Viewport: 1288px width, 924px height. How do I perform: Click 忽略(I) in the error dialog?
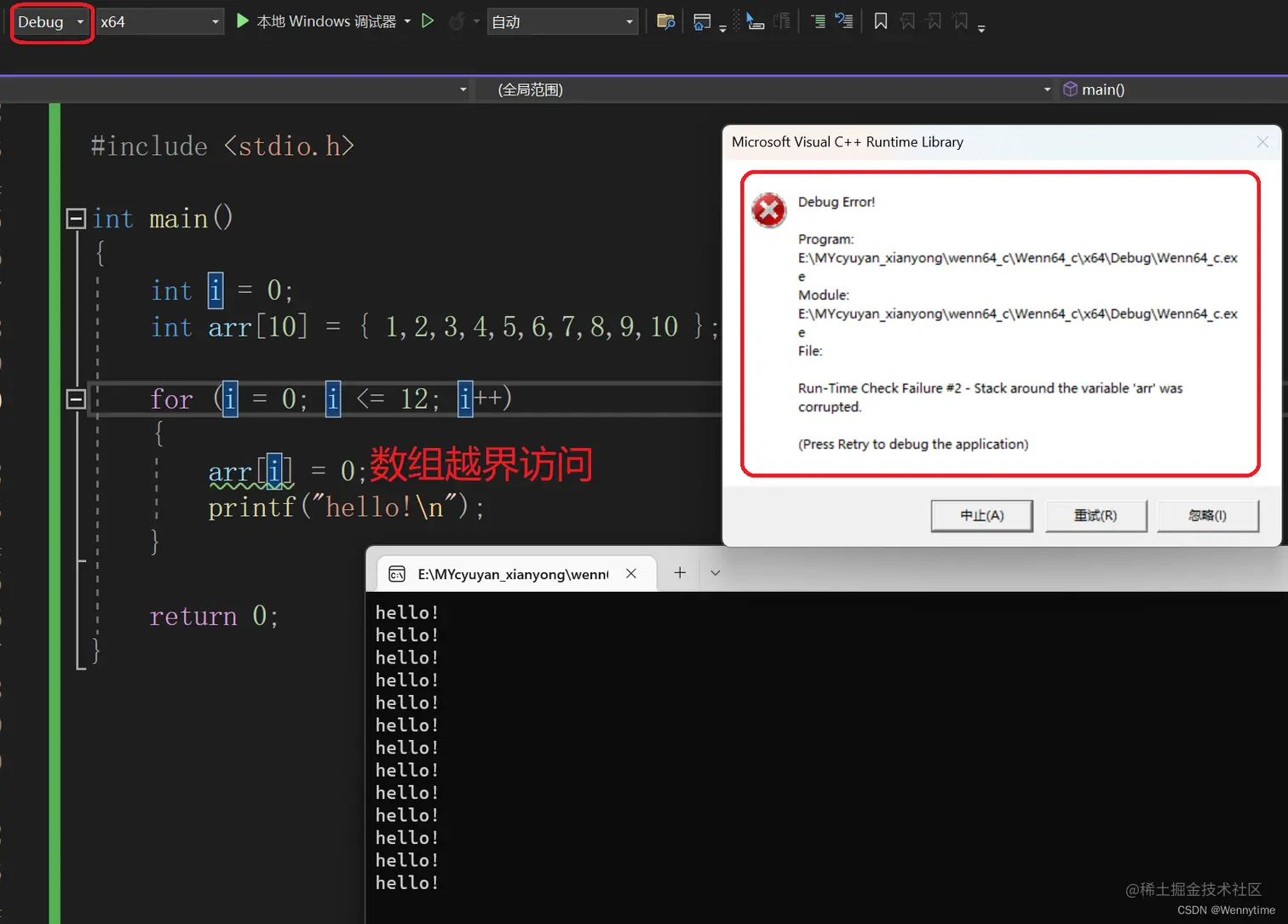[x=1208, y=515]
